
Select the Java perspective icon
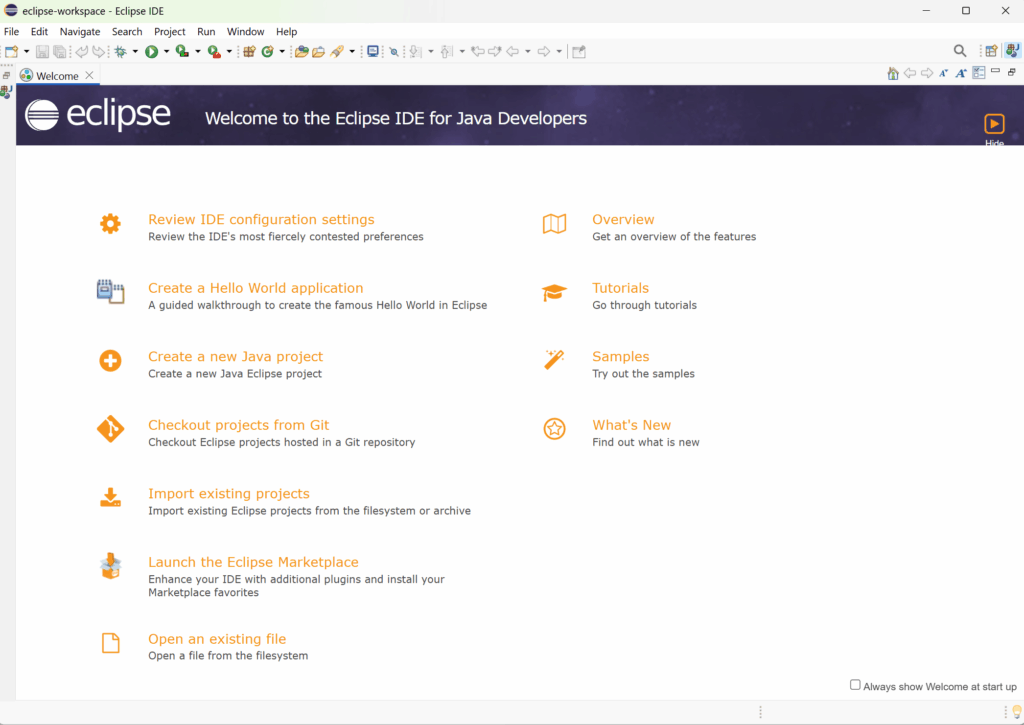click(x=1013, y=51)
